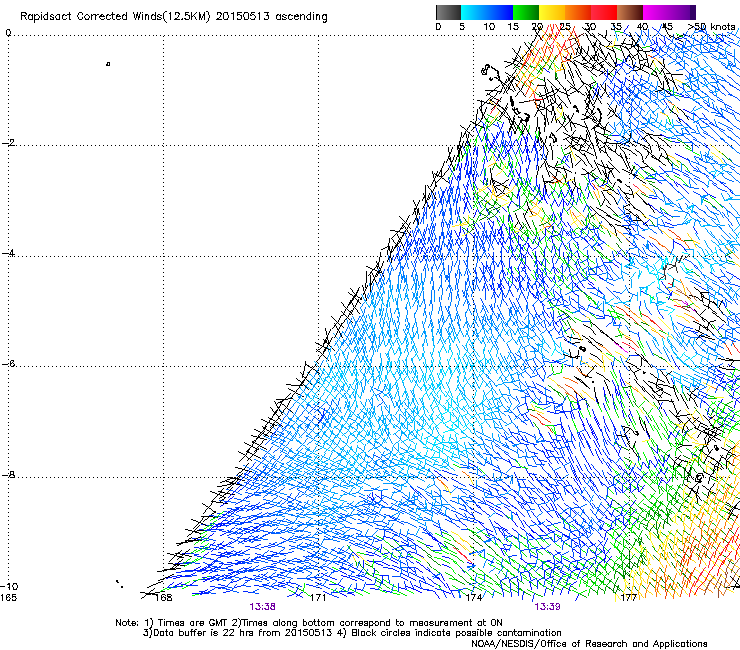Click the longitude label '171'
This screenshot has height=650, width=740.
pyautogui.click(x=318, y=598)
